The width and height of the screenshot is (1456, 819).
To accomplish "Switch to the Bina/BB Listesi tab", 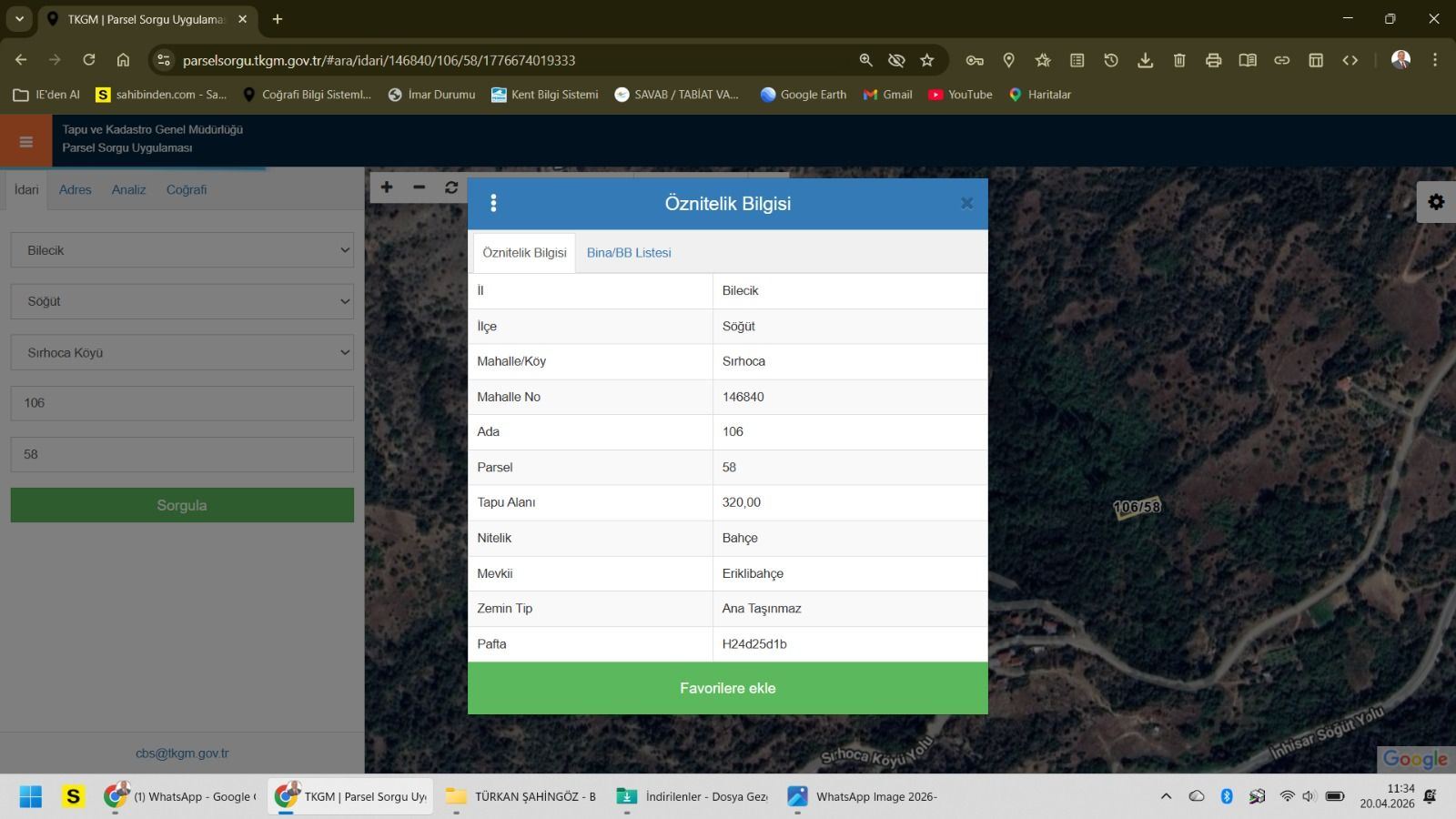I will pyautogui.click(x=629, y=253).
